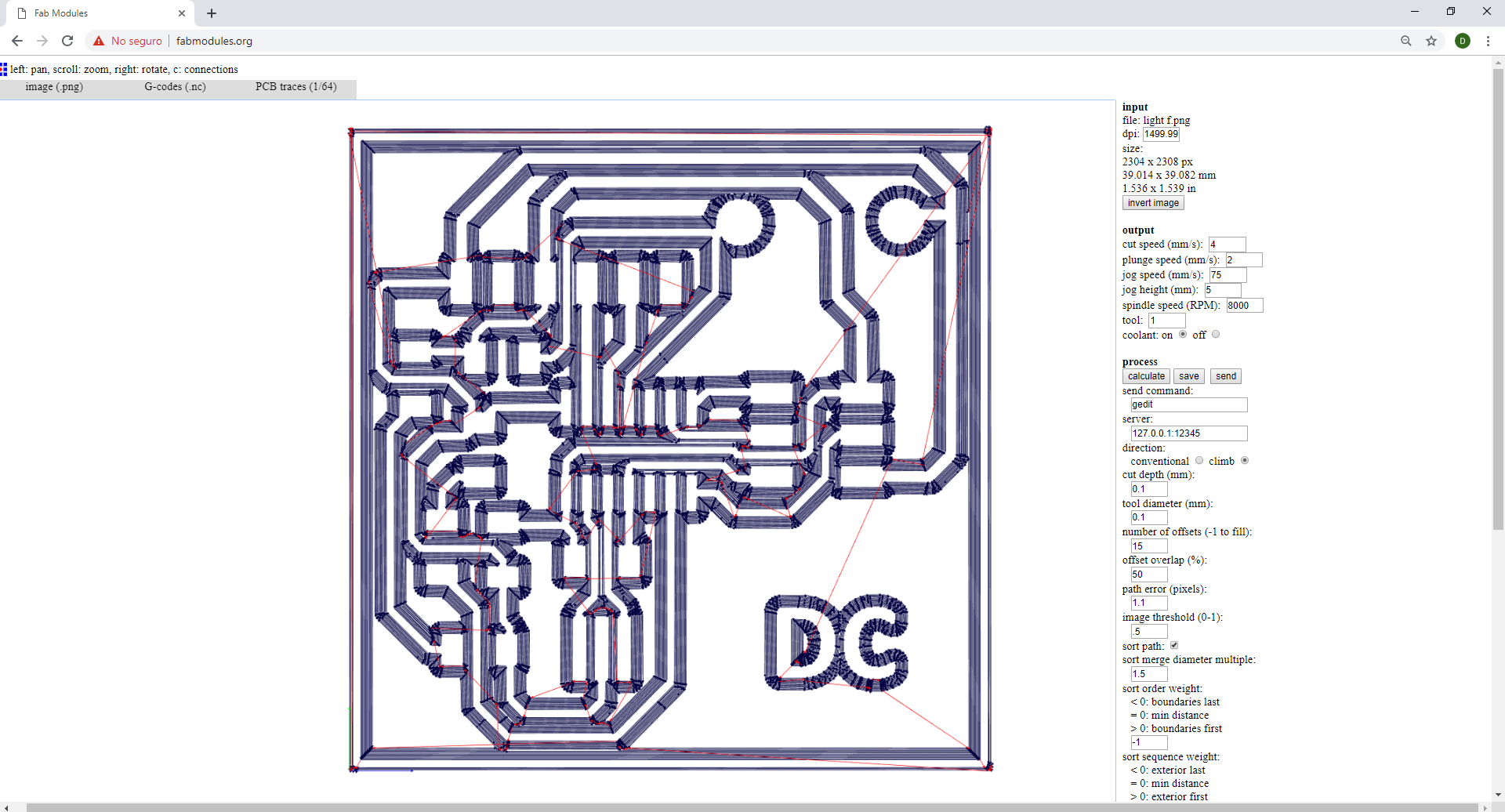
Task: Edit the jog height field
Action: [1223, 290]
